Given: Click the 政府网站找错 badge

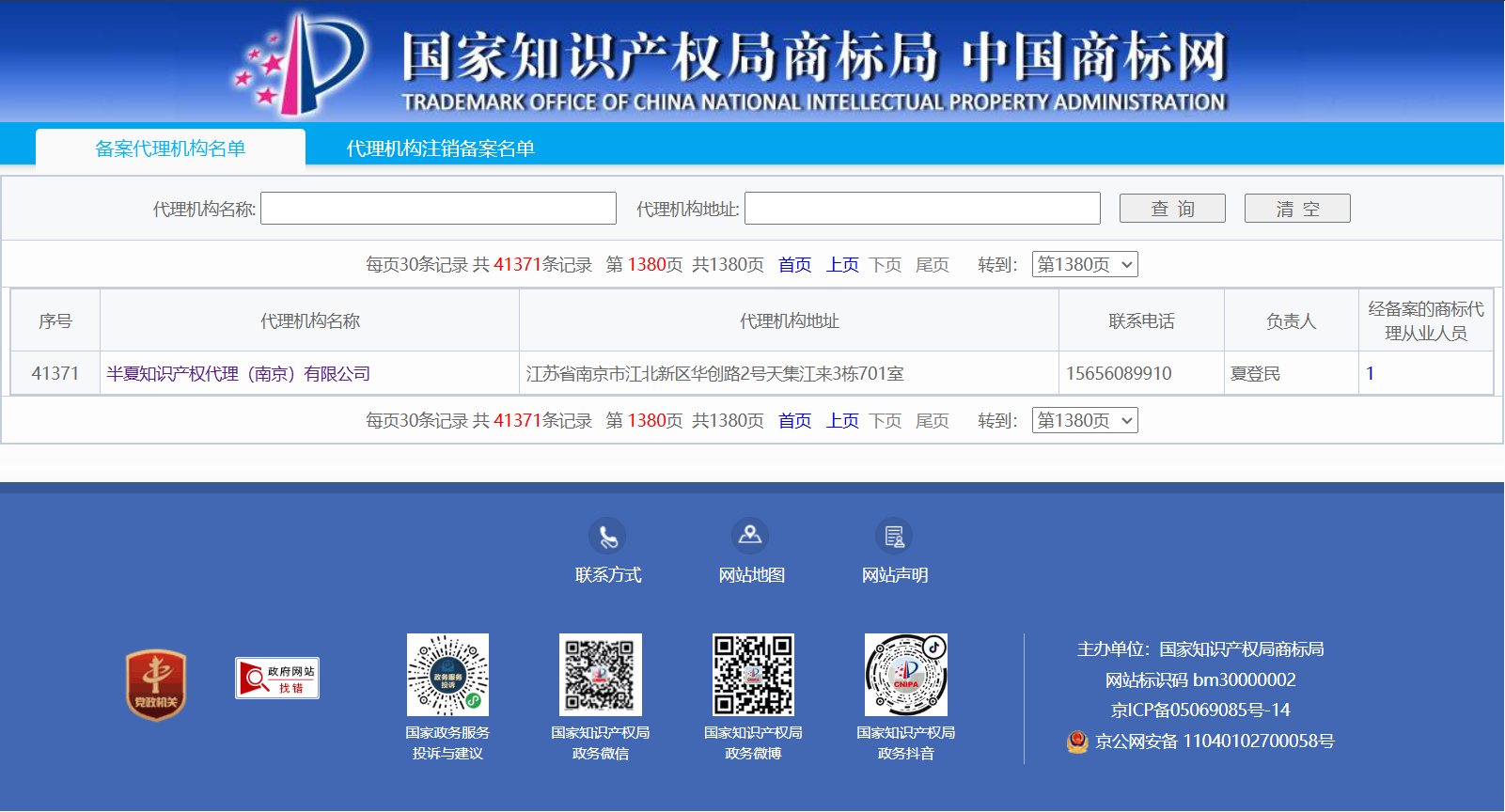Looking at the screenshot, I should pyautogui.click(x=277, y=678).
